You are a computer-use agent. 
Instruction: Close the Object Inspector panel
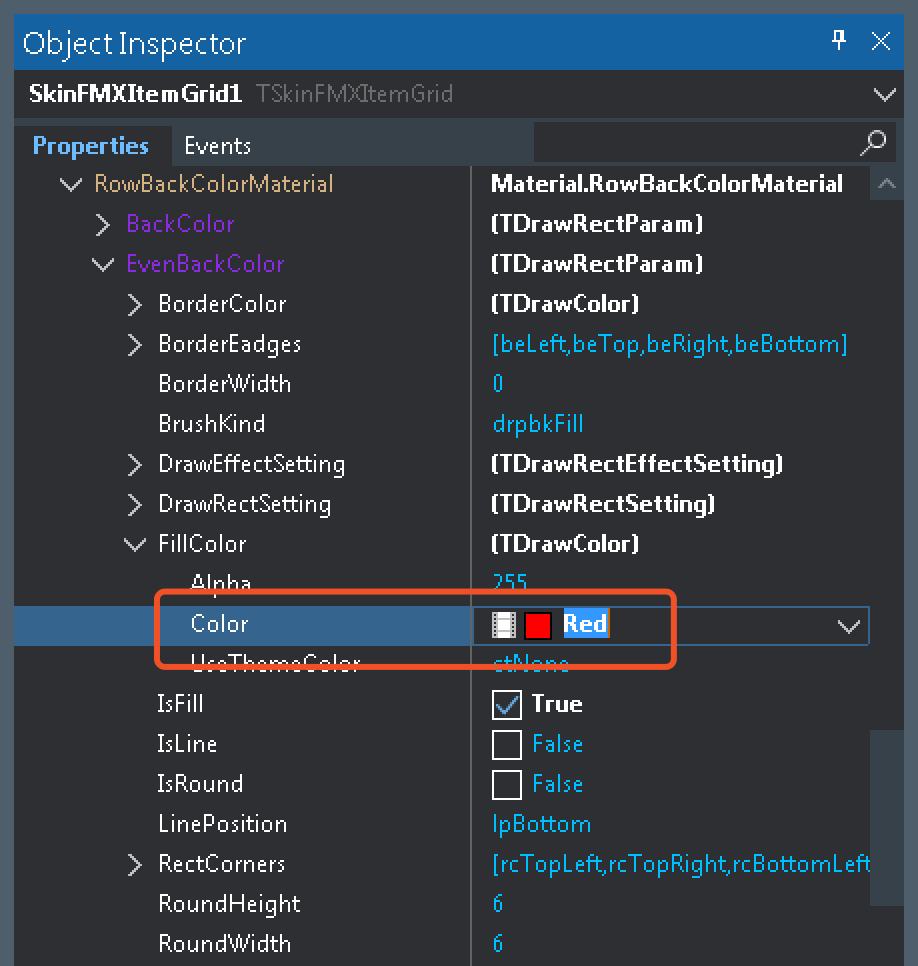pyautogui.click(x=881, y=41)
